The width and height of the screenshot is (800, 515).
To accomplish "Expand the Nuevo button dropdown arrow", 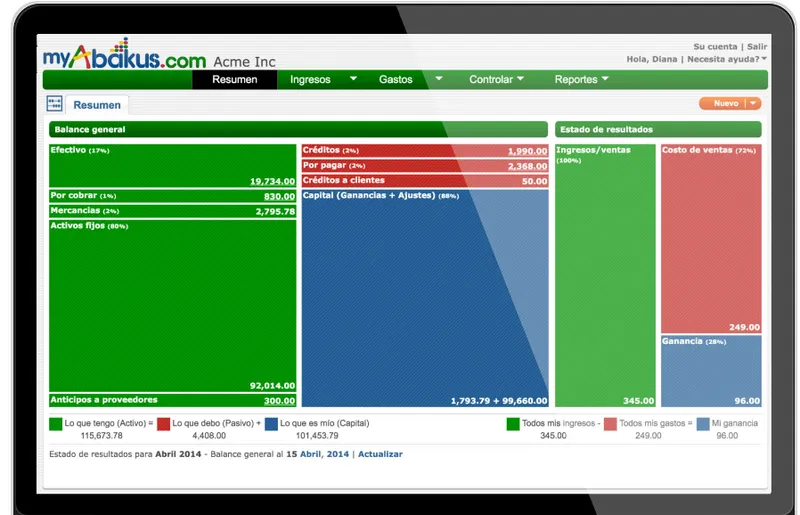I will pos(753,104).
